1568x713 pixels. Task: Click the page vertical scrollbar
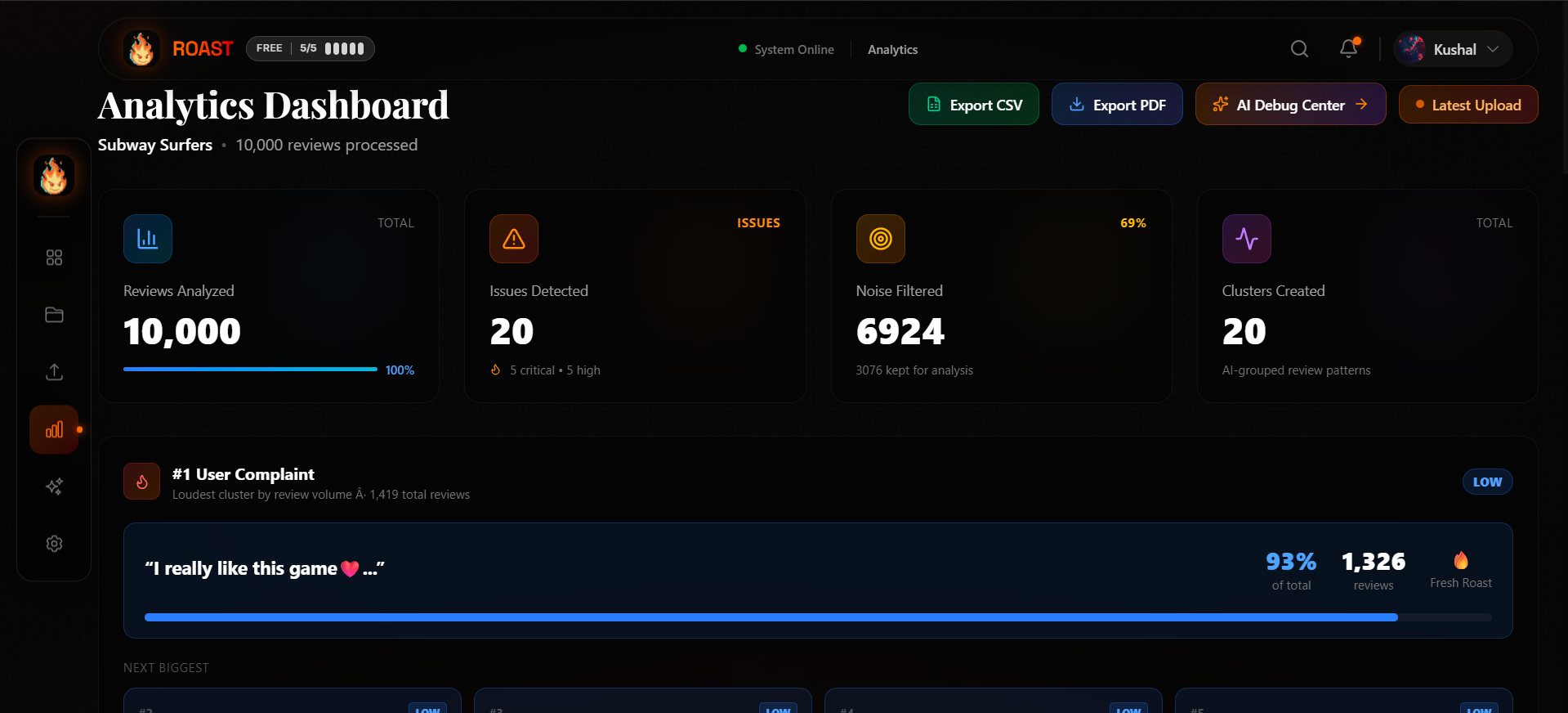point(1564,86)
